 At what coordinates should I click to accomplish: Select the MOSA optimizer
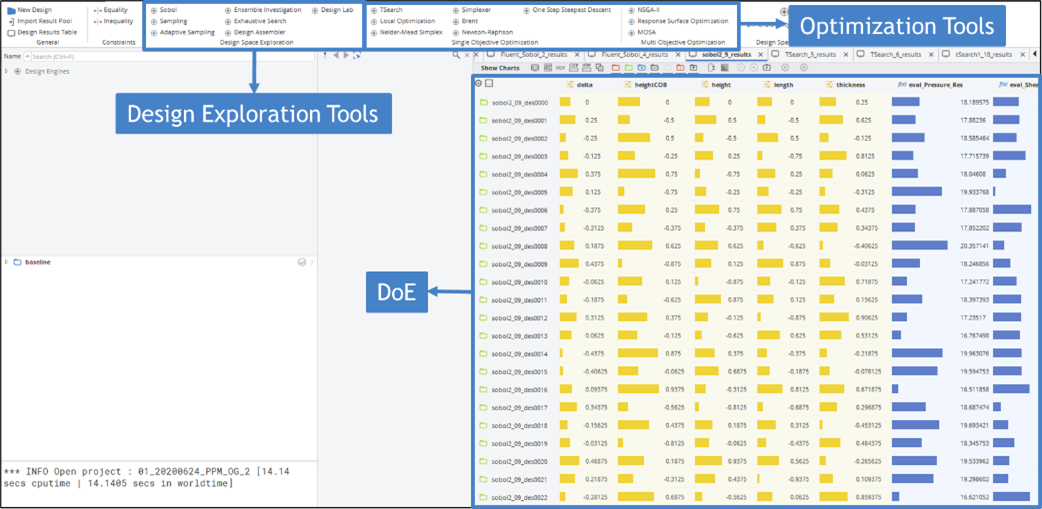pos(641,32)
